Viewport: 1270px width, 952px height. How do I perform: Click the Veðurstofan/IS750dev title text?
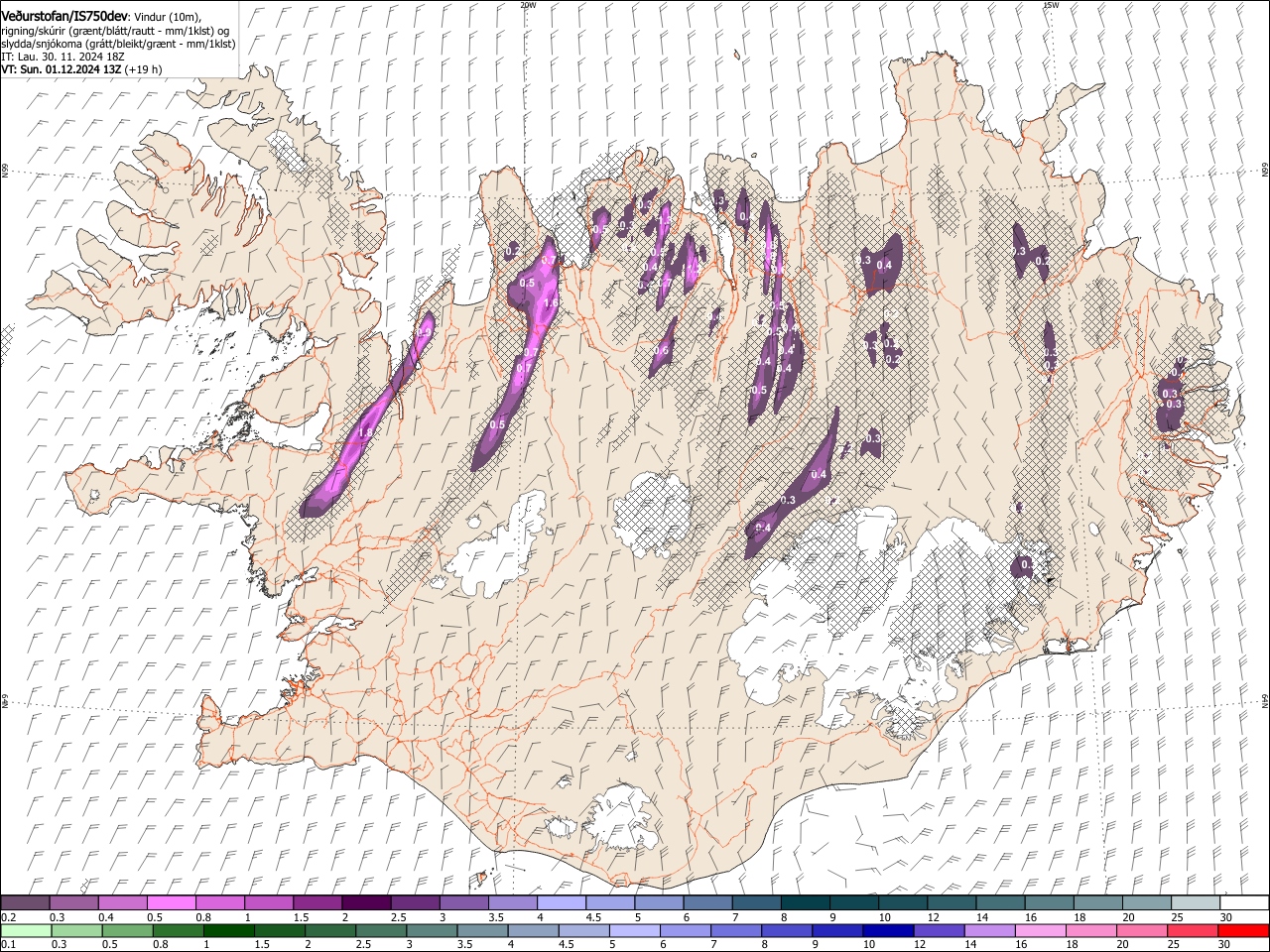pos(64,16)
